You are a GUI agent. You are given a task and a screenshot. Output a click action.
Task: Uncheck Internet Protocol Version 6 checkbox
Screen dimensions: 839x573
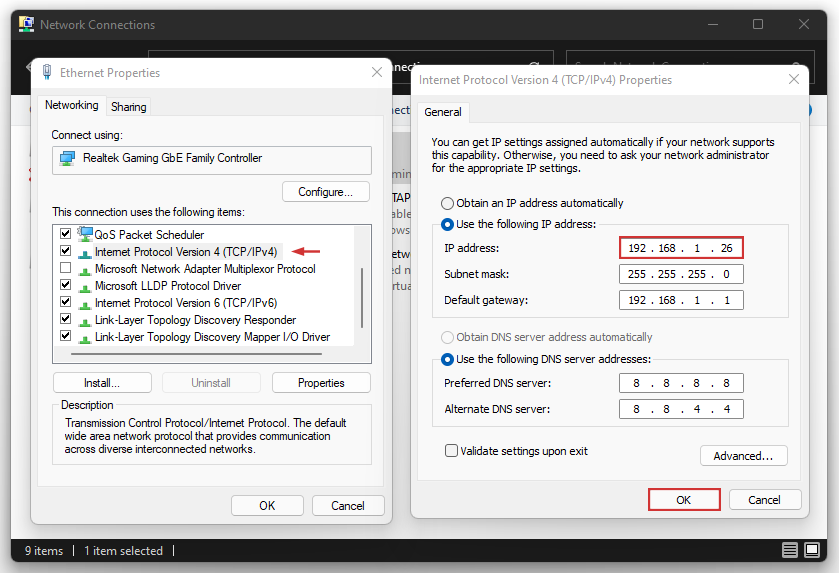click(65, 301)
